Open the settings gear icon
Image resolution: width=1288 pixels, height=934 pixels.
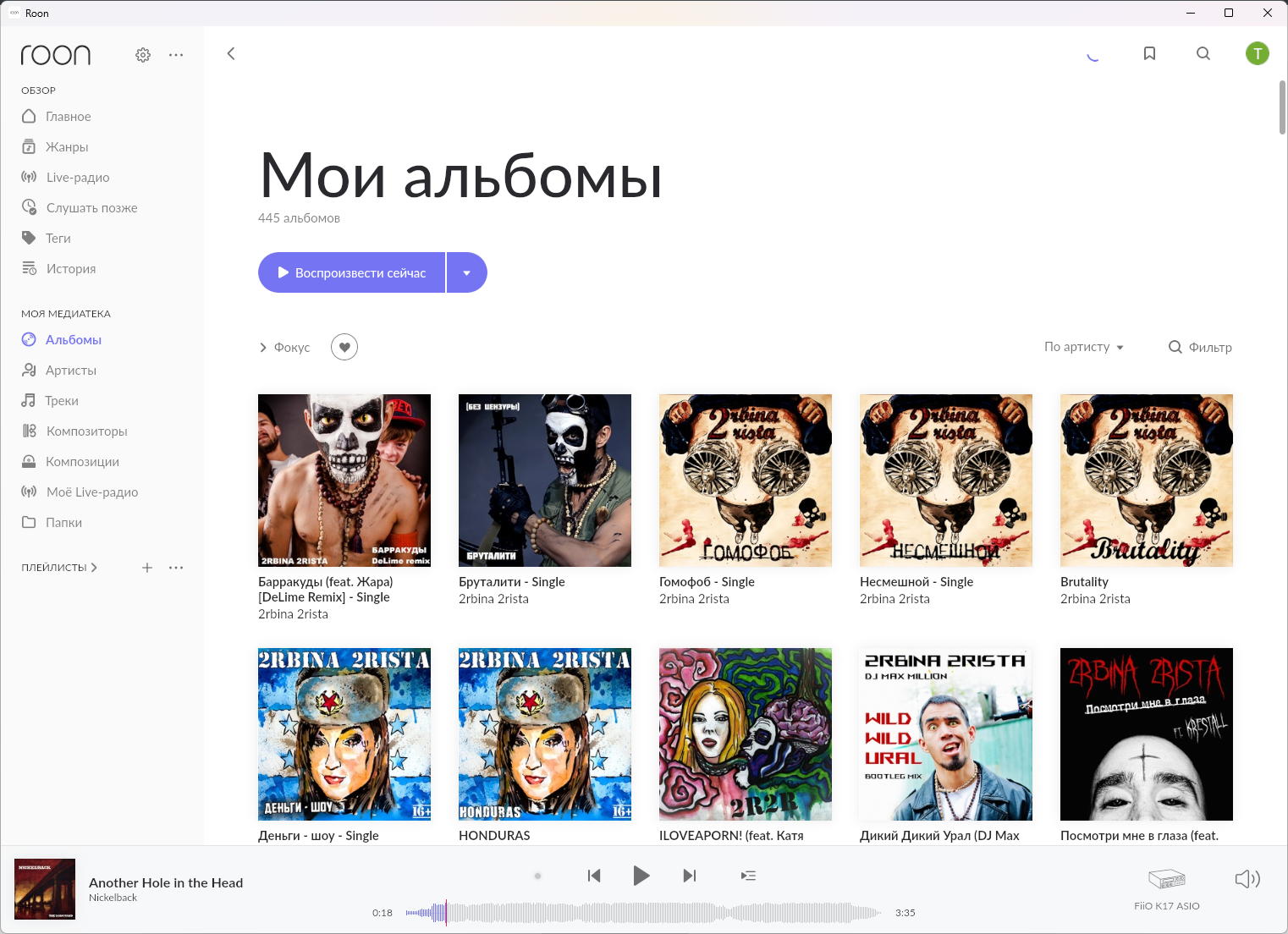click(143, 55)
